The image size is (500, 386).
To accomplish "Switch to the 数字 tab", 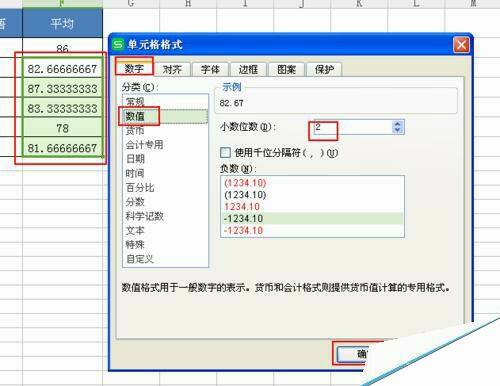I will coord(134,69).
